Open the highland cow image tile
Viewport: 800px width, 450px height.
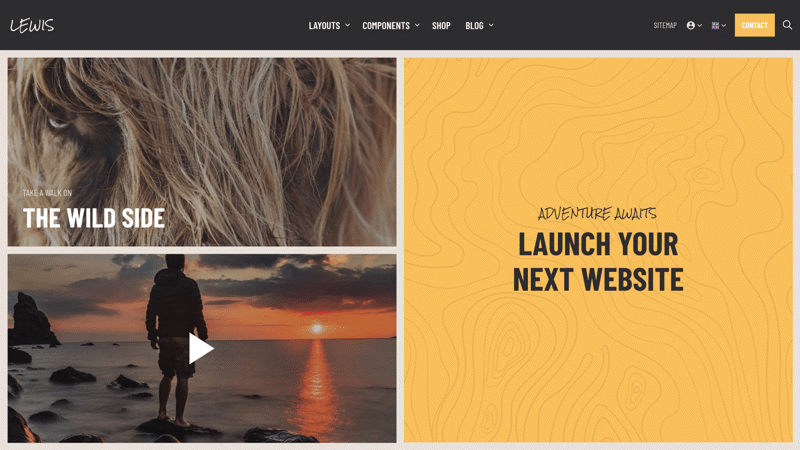(202, 152)
